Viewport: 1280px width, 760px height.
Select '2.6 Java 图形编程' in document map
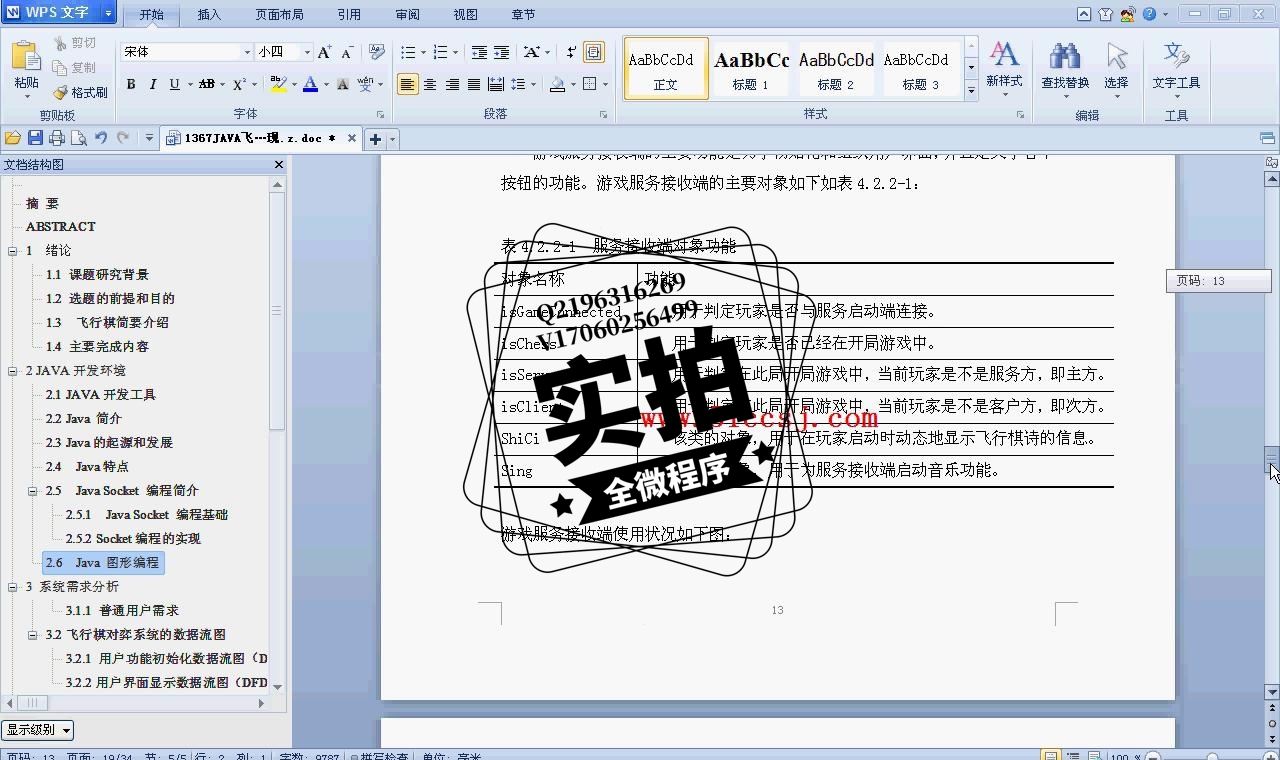(103, 563)
